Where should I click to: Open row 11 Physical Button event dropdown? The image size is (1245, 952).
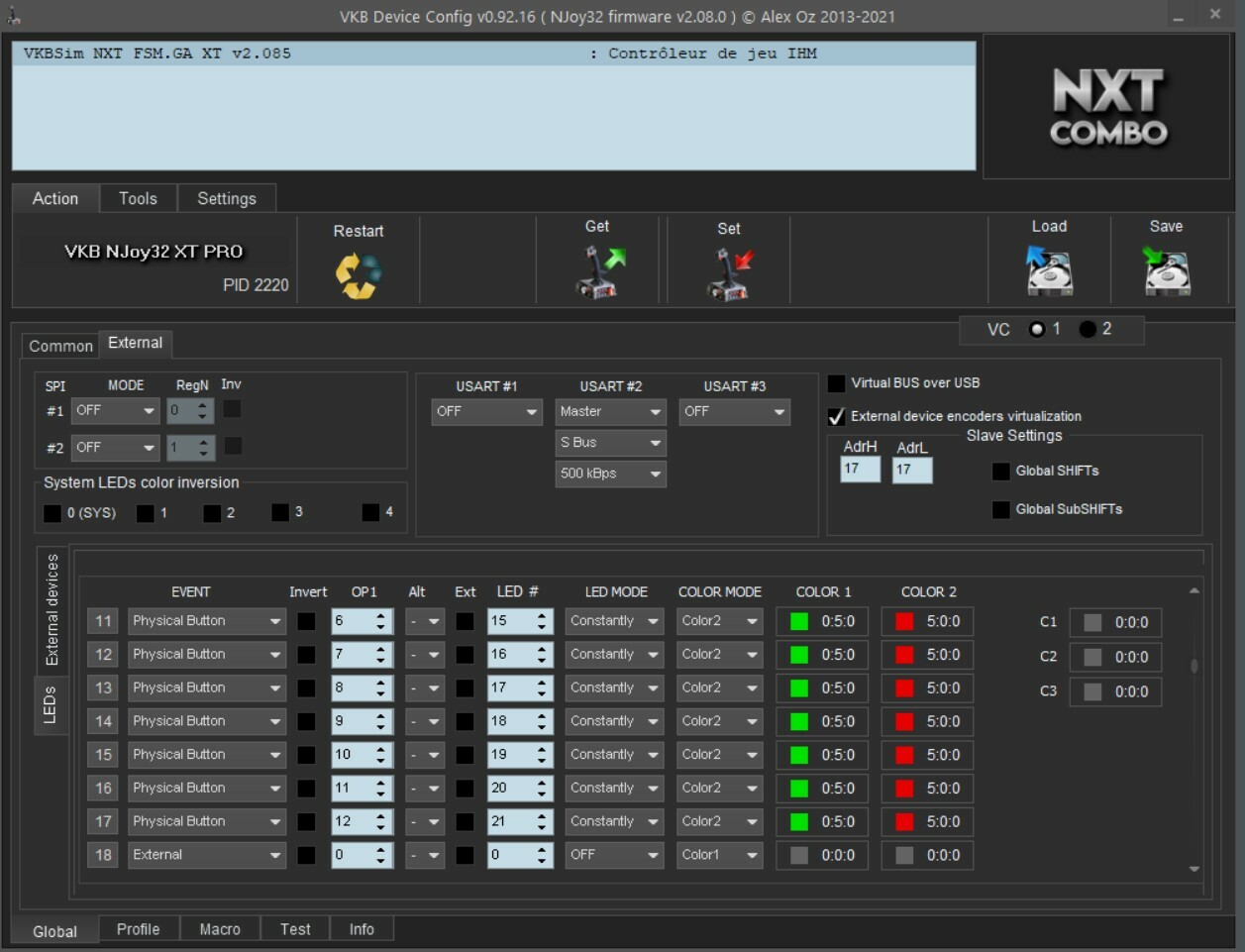point(206,621)
